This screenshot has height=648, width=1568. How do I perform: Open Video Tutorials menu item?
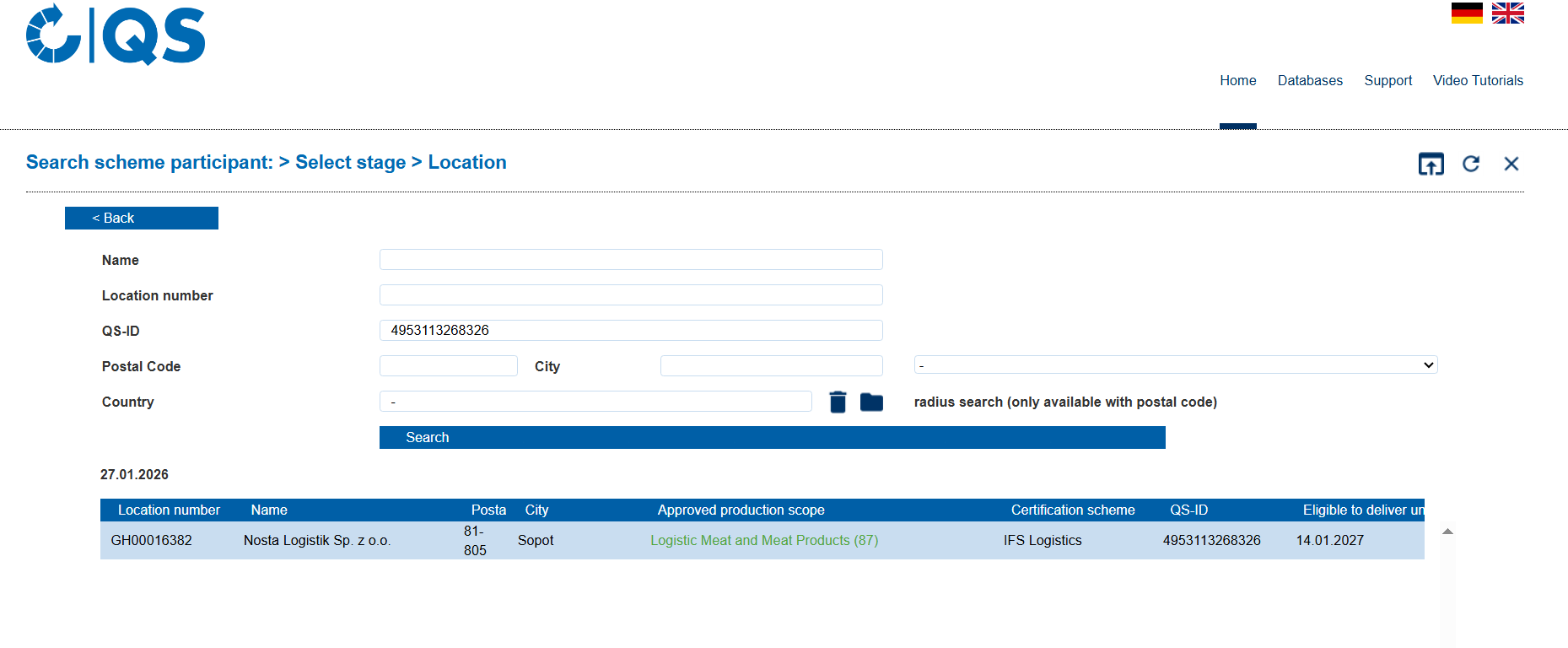(x=1478, y=81)
